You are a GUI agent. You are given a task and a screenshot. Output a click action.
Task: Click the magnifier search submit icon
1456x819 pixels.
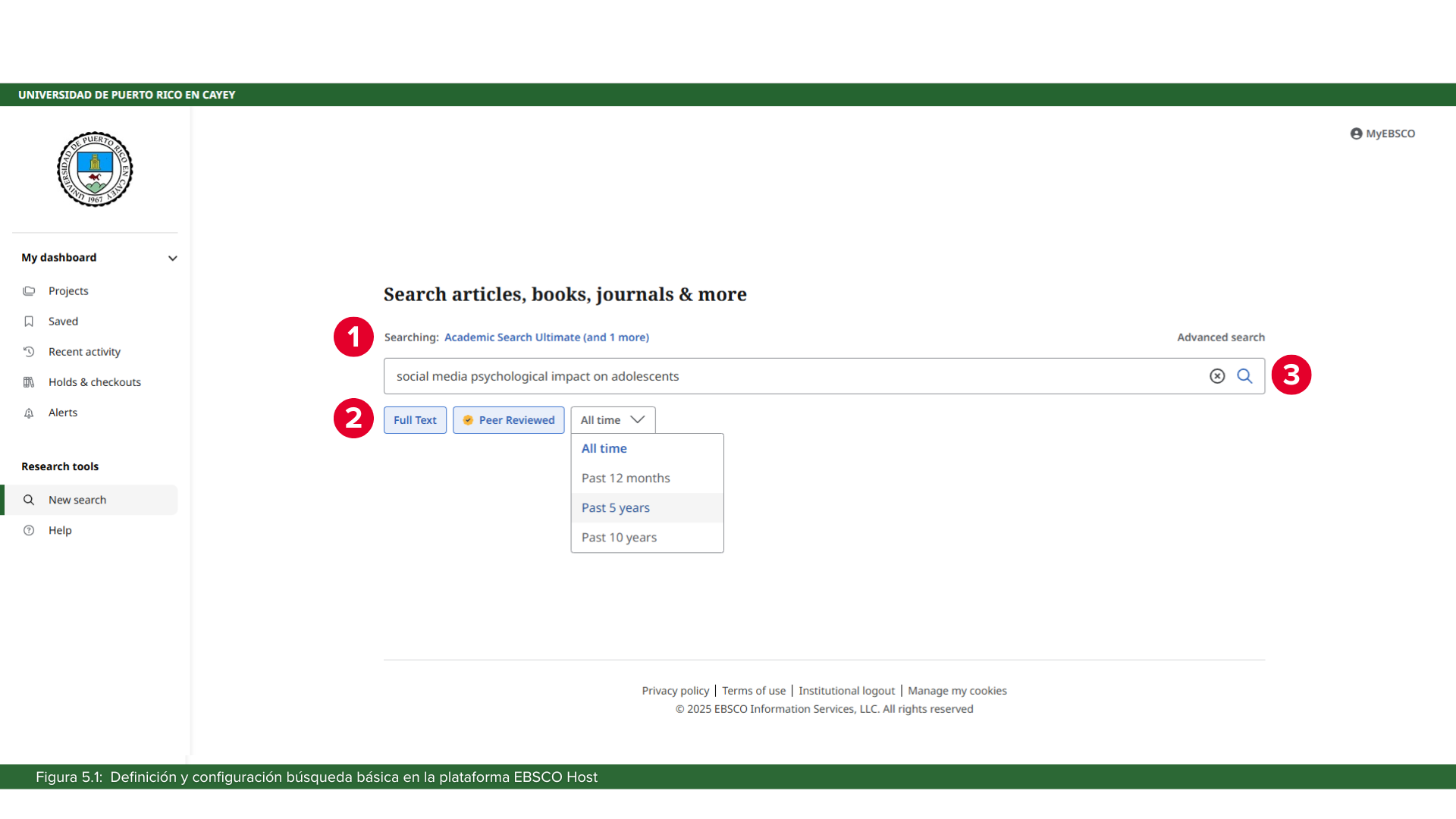click(1244, 376)
